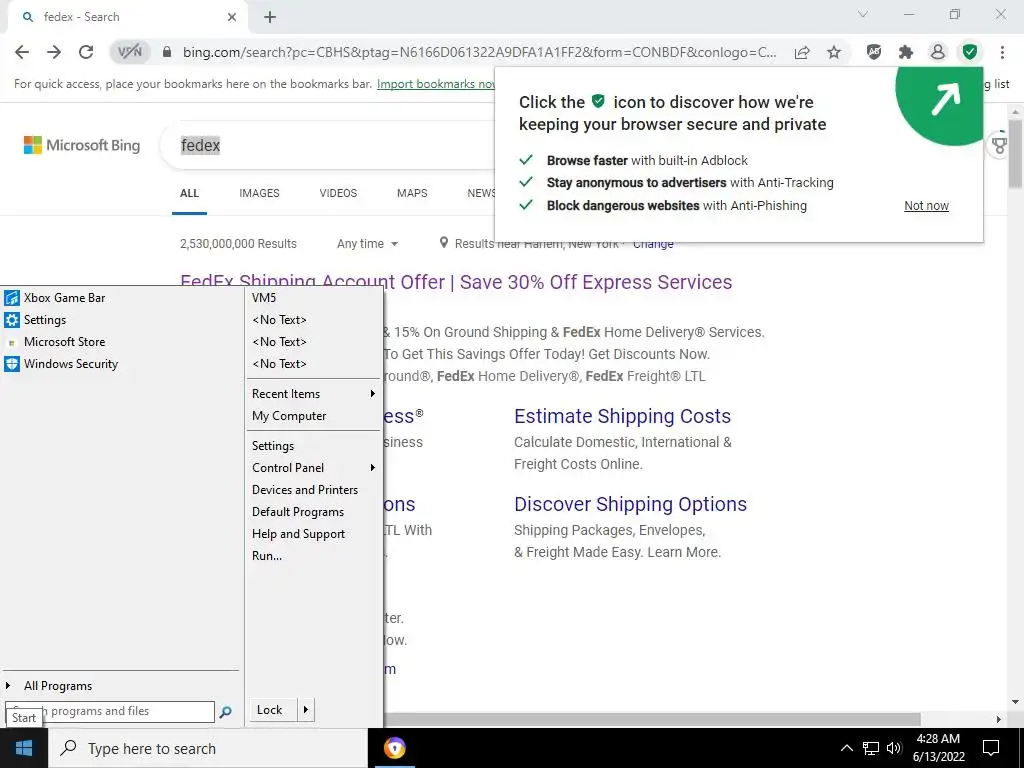Open the Import bookmarks now link
This screenshot has width=1024, height=768.
pyautogui.click(x=436, y=84)
